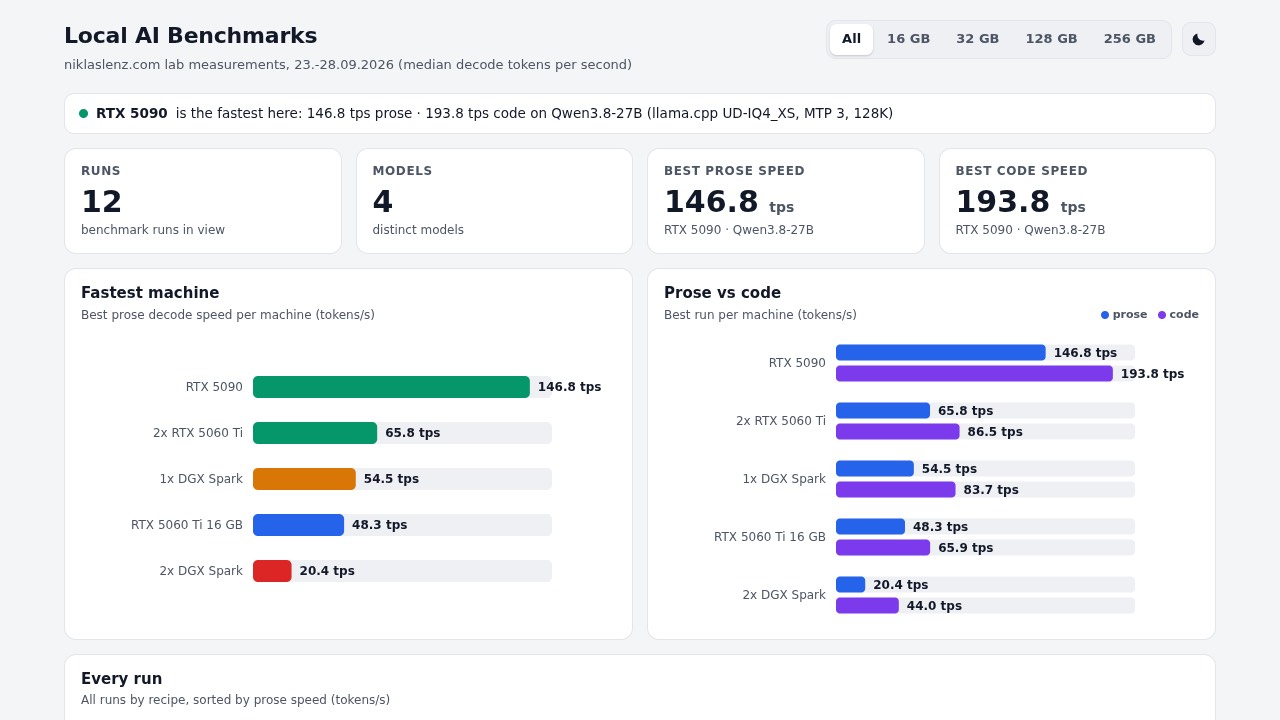Switch to the 32 GB filter
This screenshot has height=720, width=1280.
point(977,39)
